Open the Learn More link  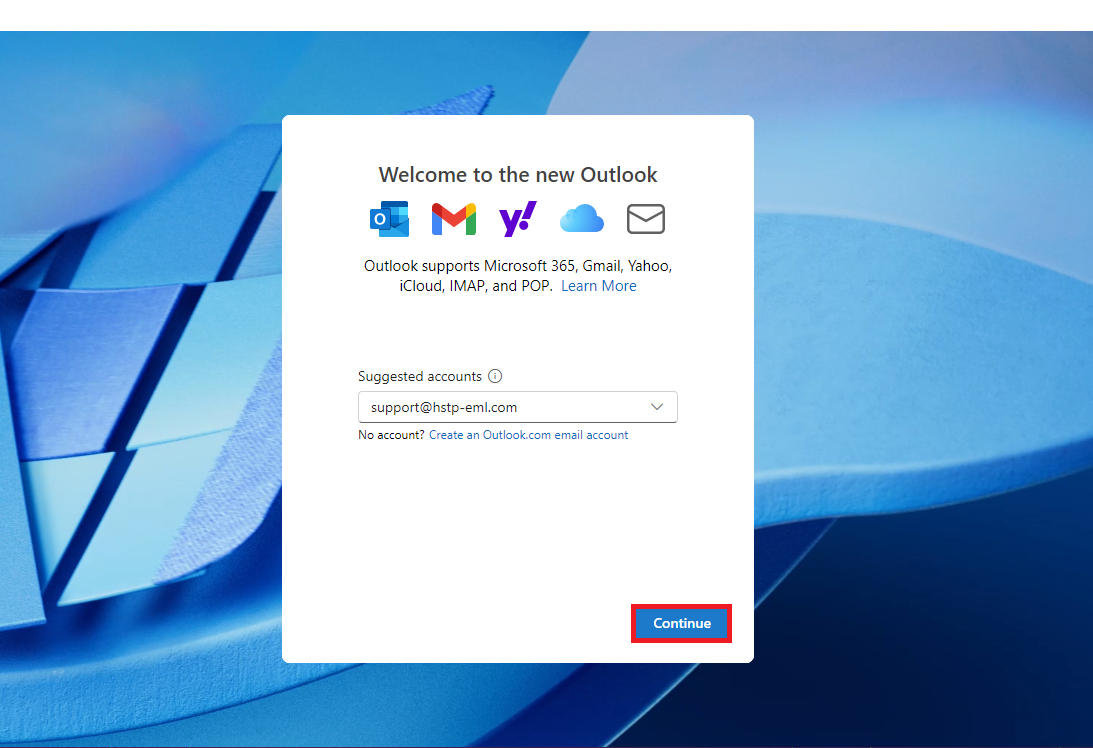598,286
